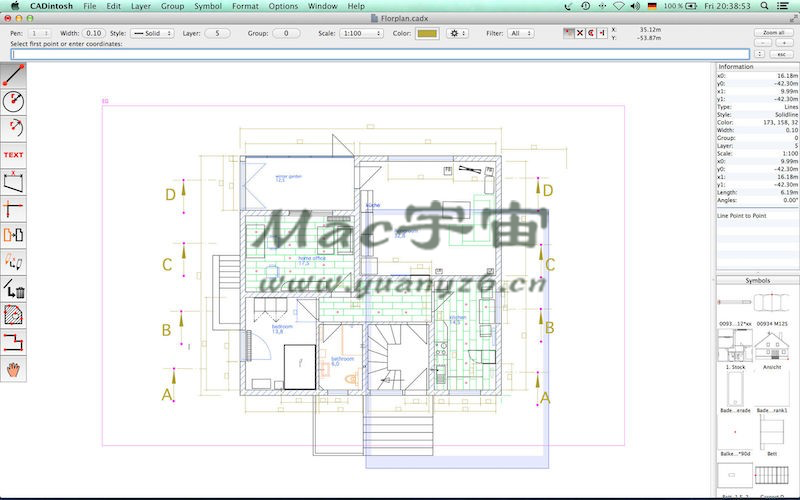Select the Circle drawing tool
This screenshot has width=800, height=500.
pyautogui.click(x=13, y=101)
